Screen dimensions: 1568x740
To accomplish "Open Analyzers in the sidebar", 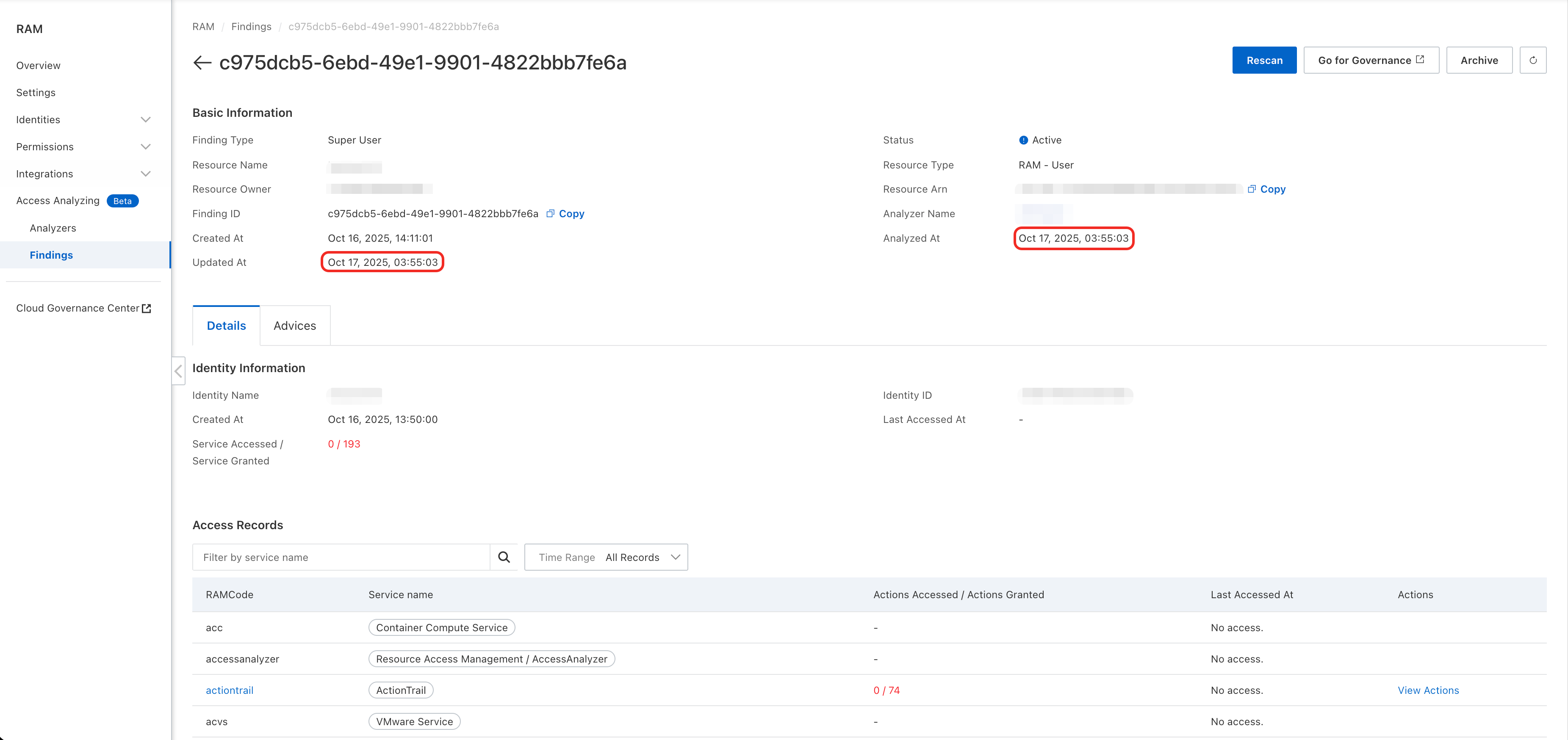I will [x=53, y=228].
